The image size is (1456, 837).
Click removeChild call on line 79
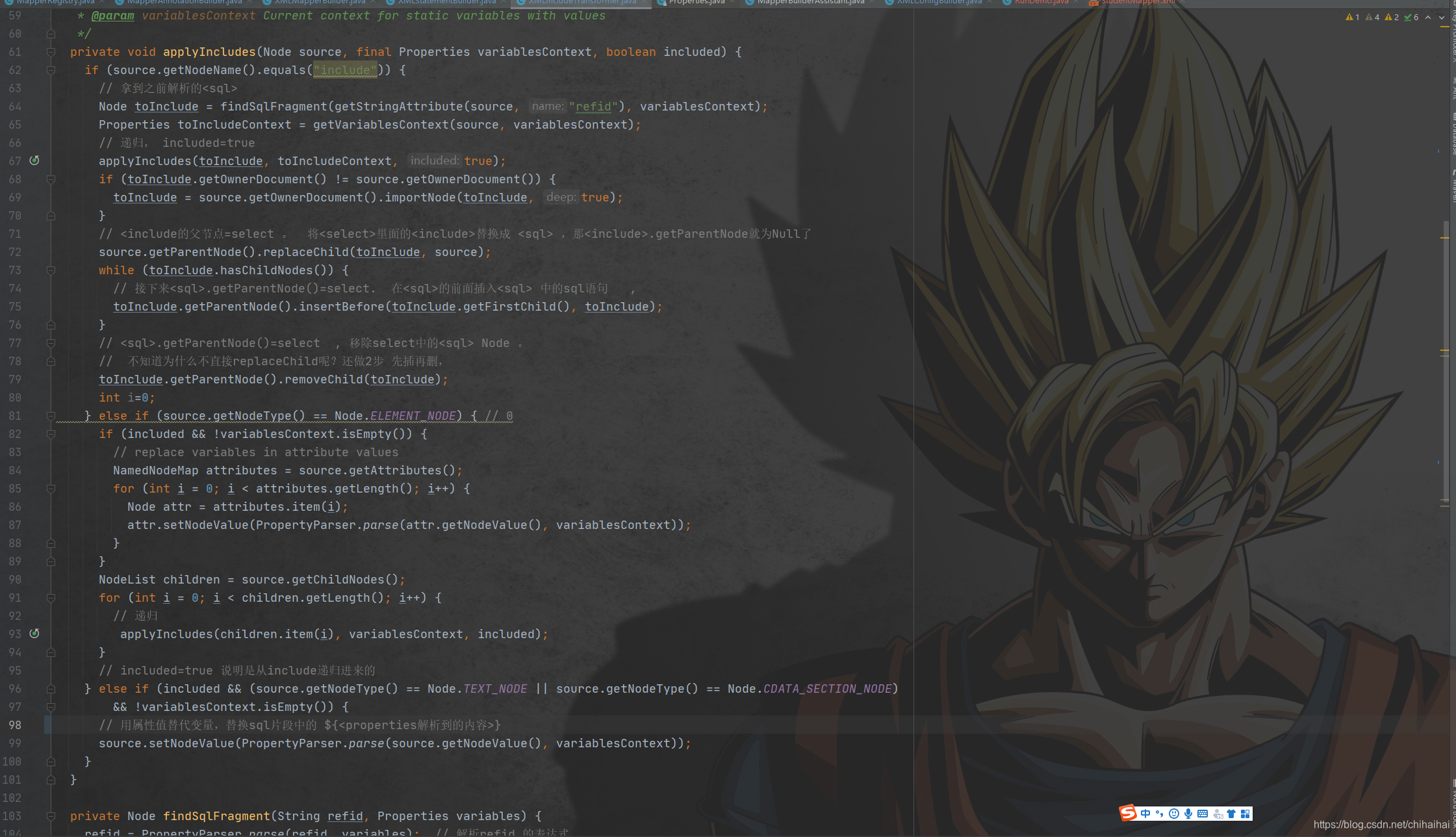(x=324, y=380)
